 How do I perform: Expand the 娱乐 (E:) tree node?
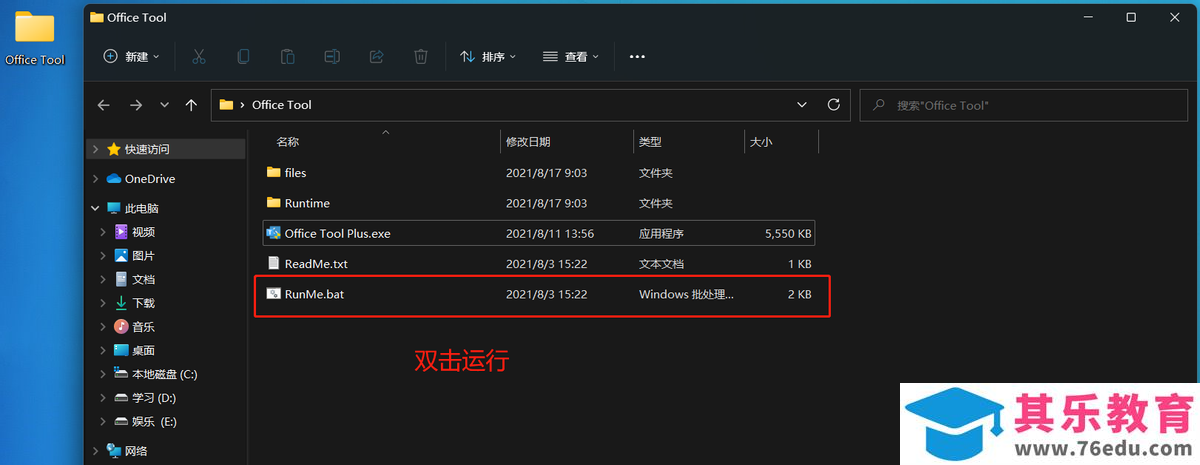103,422
